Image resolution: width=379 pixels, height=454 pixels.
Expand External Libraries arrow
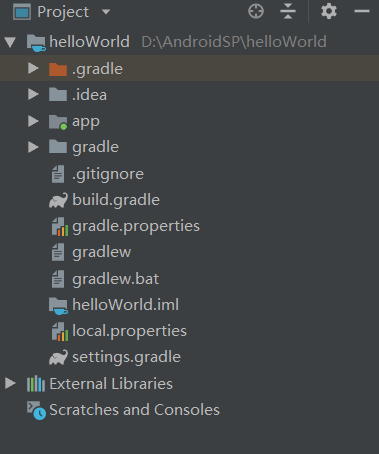tap(10, 383)
